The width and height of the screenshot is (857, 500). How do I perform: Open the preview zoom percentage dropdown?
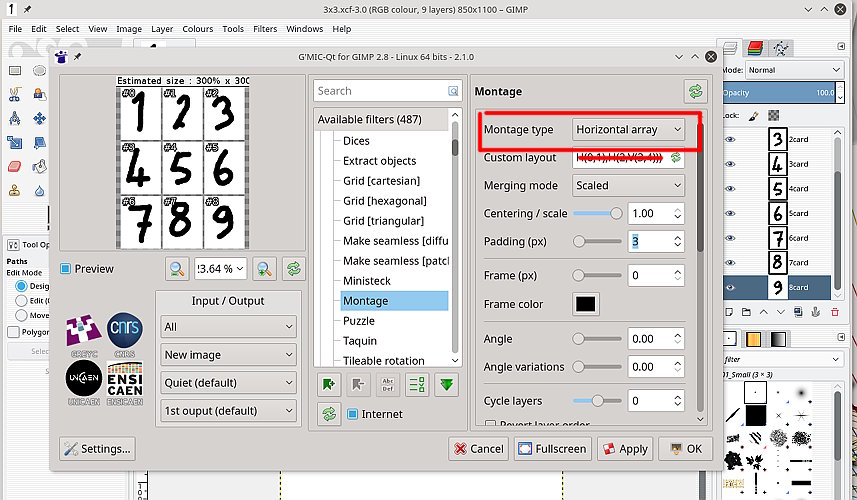click(x=221, y=269)
